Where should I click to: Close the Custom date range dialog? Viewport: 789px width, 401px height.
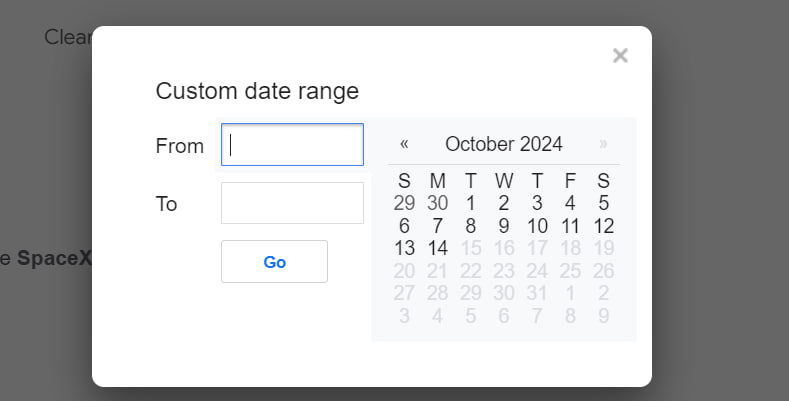[620, 56]
